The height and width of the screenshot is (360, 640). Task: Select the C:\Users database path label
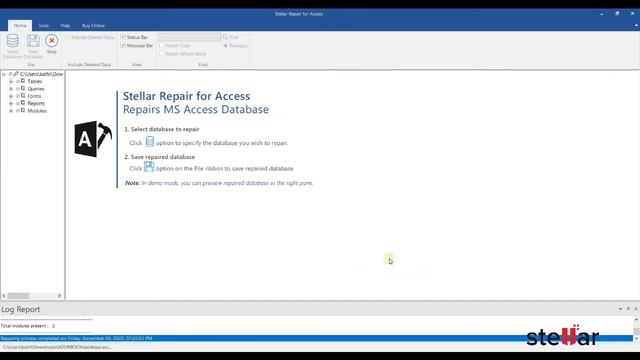click(x=41, y=74)
